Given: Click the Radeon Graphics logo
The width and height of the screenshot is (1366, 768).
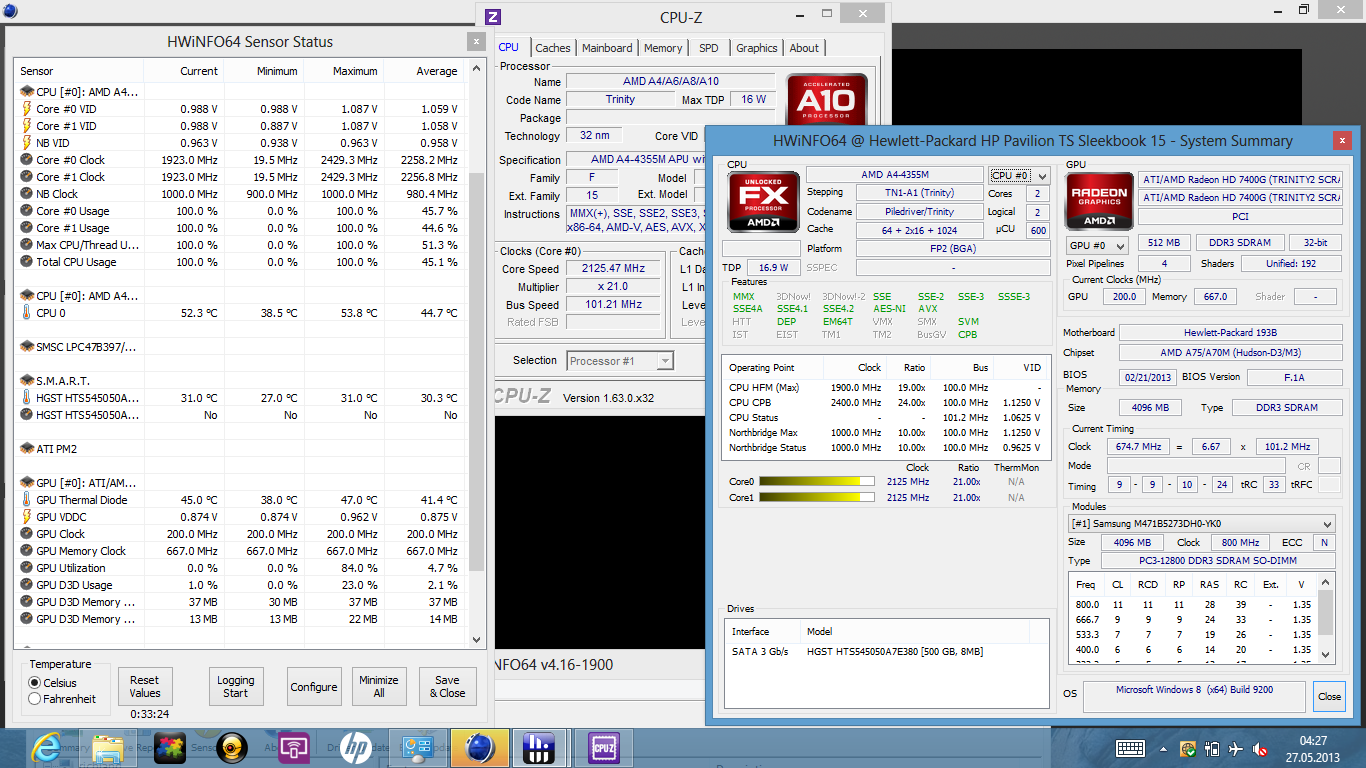Looking at the screenshot, I should [1099, 203].
